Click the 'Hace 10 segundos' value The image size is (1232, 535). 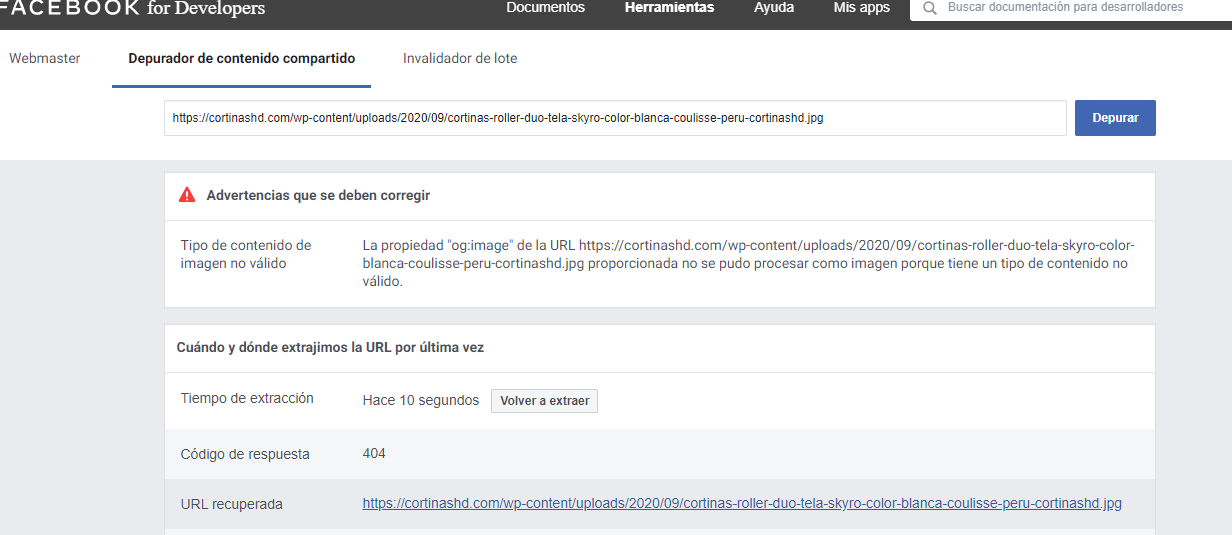point(421,400)
